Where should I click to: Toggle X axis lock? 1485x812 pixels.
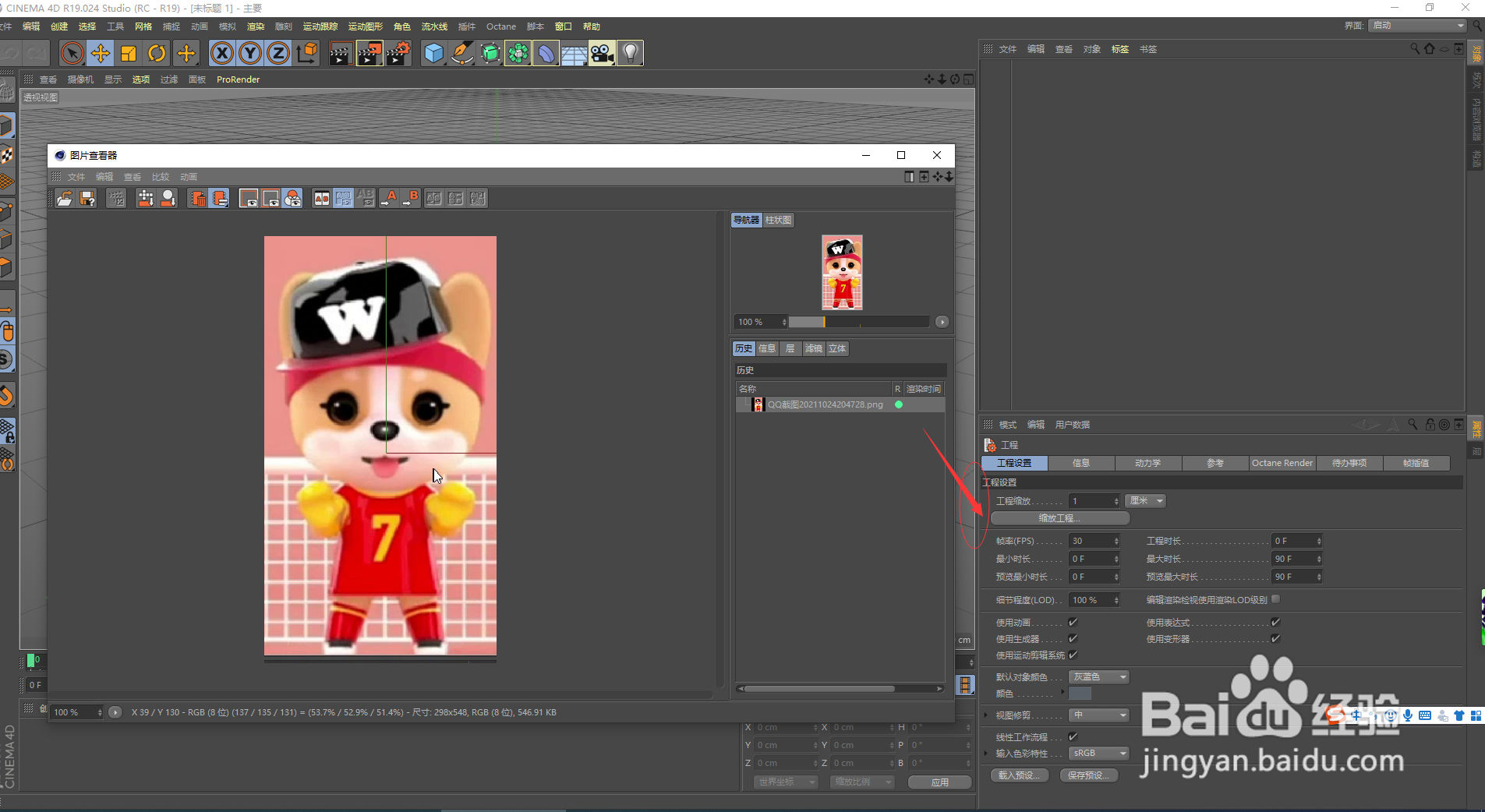tap(222, 53)
